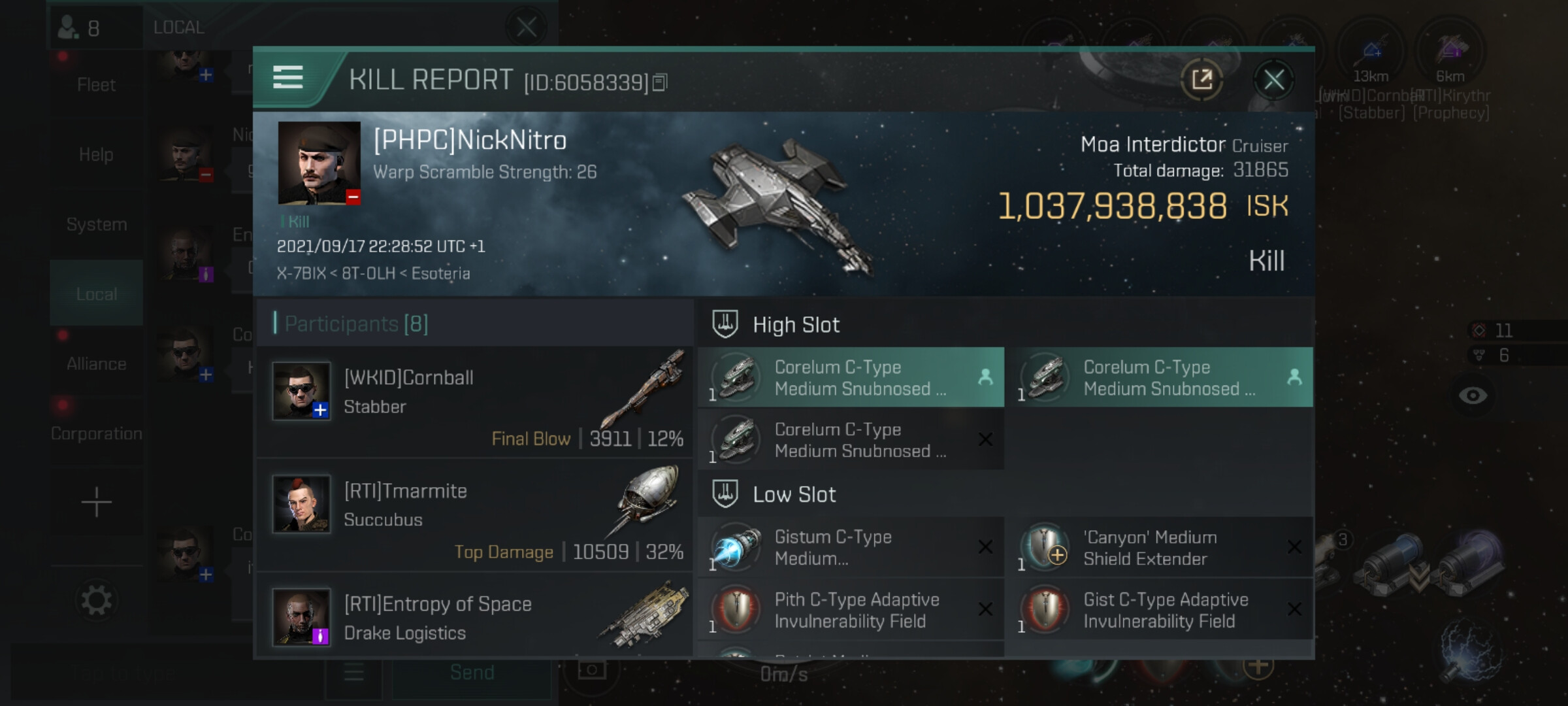The width and height of the screenshot is (1568, 706).
Task: Toggle the overview eye visibility icon
Action: coord(1473,395)
